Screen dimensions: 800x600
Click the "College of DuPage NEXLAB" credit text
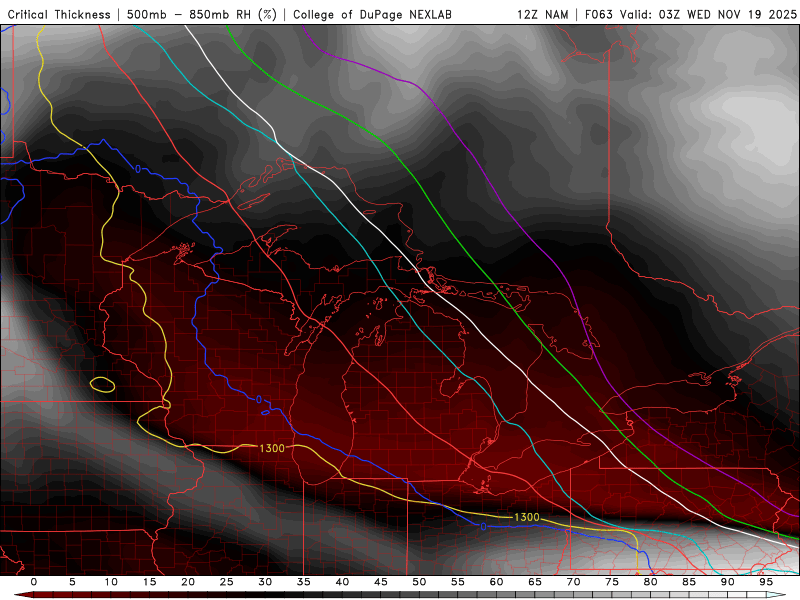(x=372, y=15)
